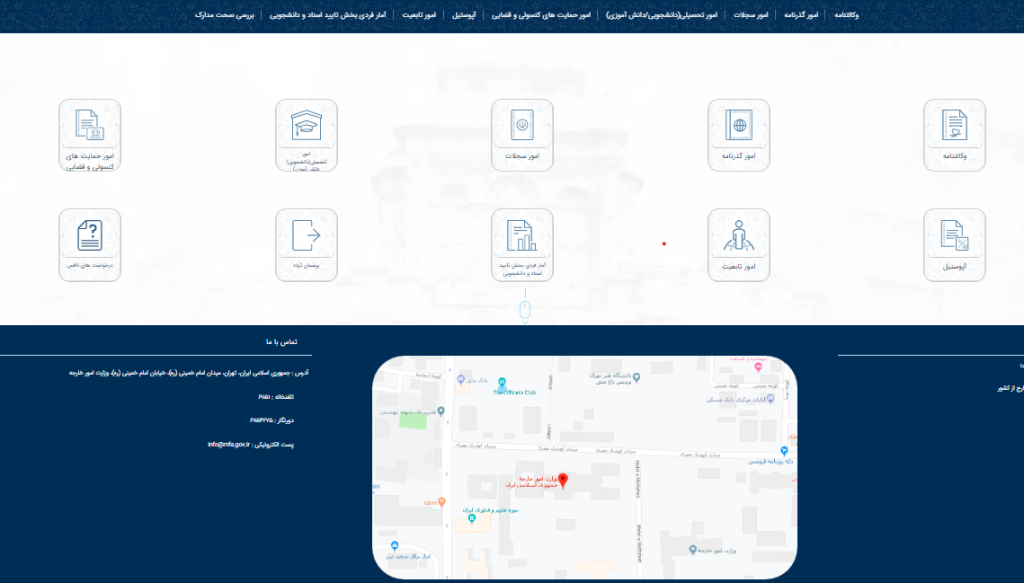The height and width of the screenshot is (583, 1024).
Task: Click the red location pin on map
Action: (562, 481)
